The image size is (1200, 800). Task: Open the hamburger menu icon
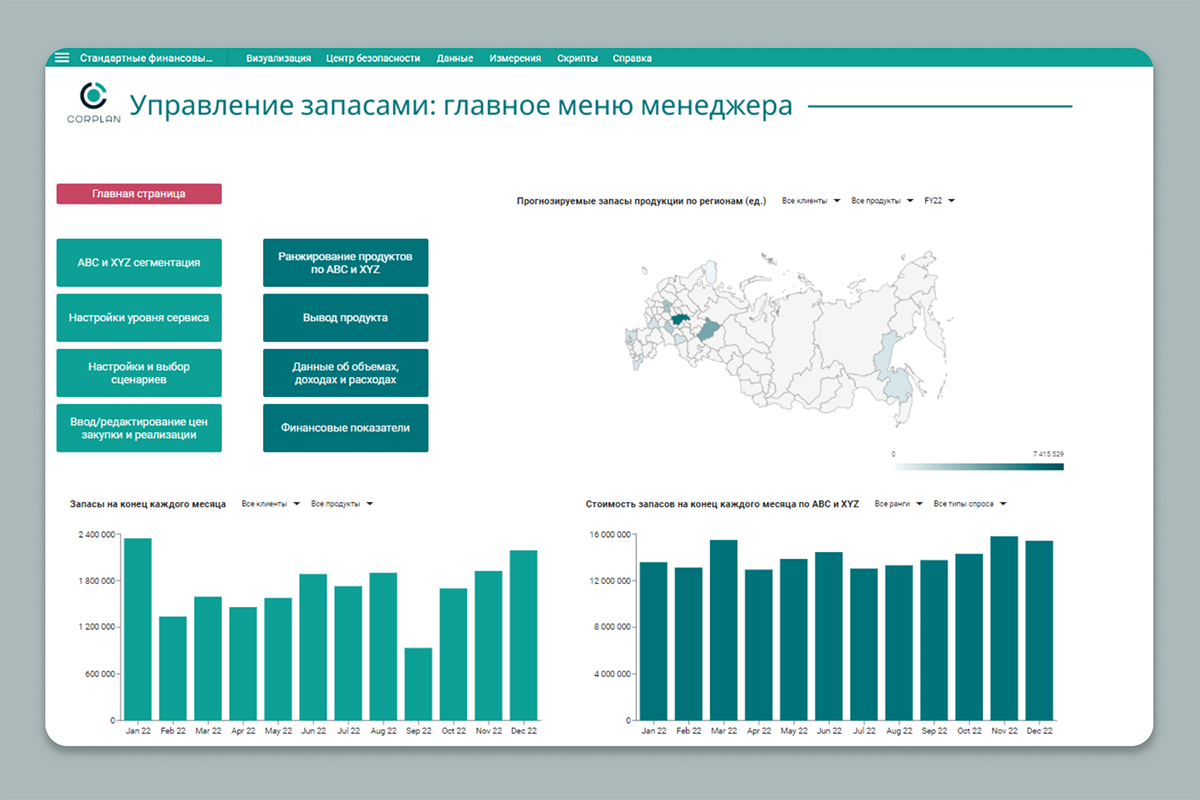[62, 58]
